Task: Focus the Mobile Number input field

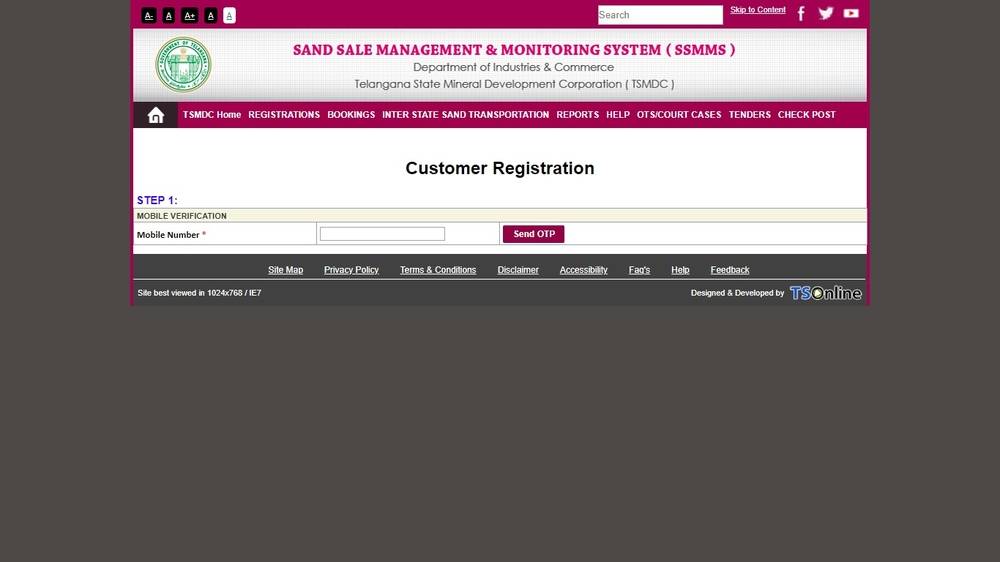Action: point(382,234)
